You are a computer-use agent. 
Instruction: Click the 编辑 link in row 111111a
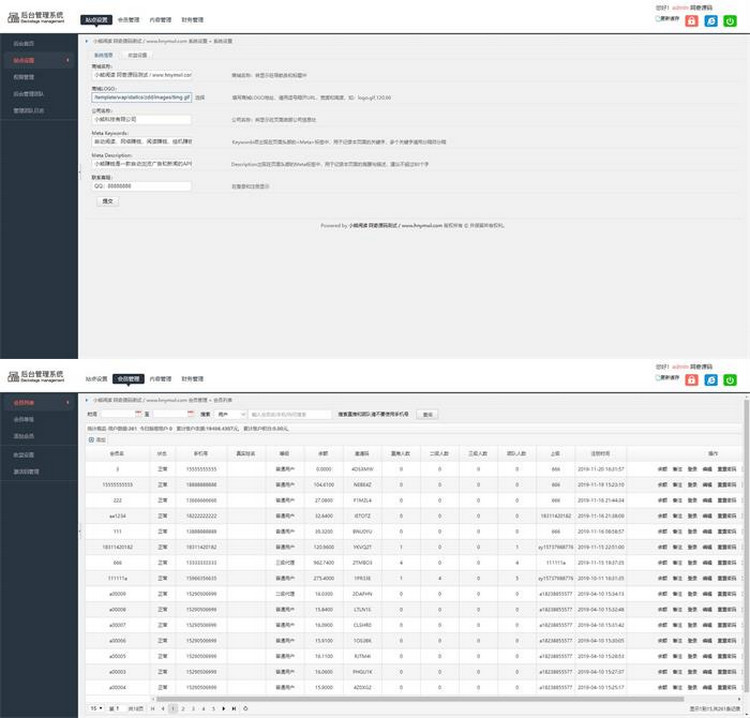(707, 578)
